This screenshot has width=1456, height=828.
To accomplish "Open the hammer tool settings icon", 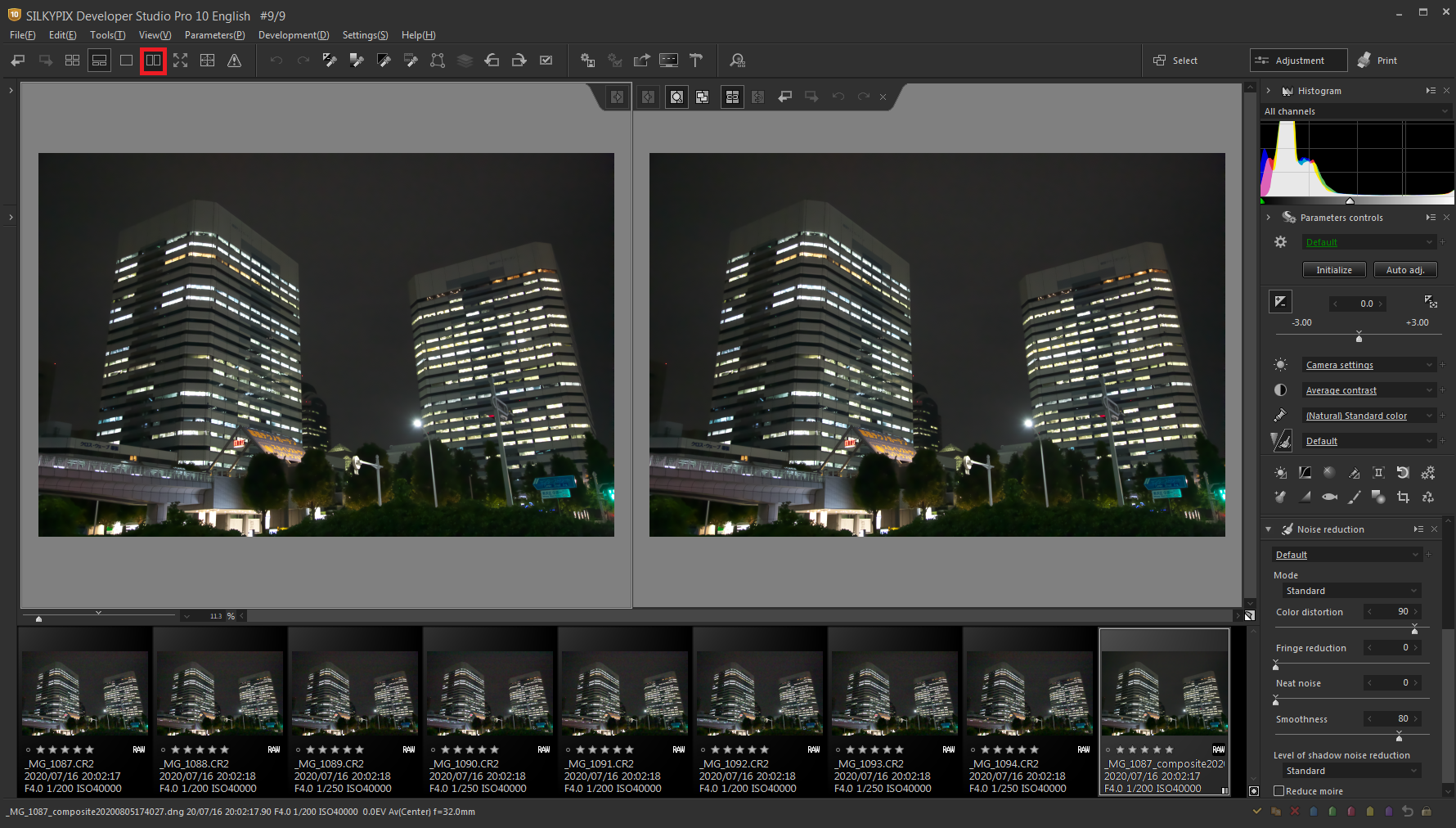I will pos(696,61).
